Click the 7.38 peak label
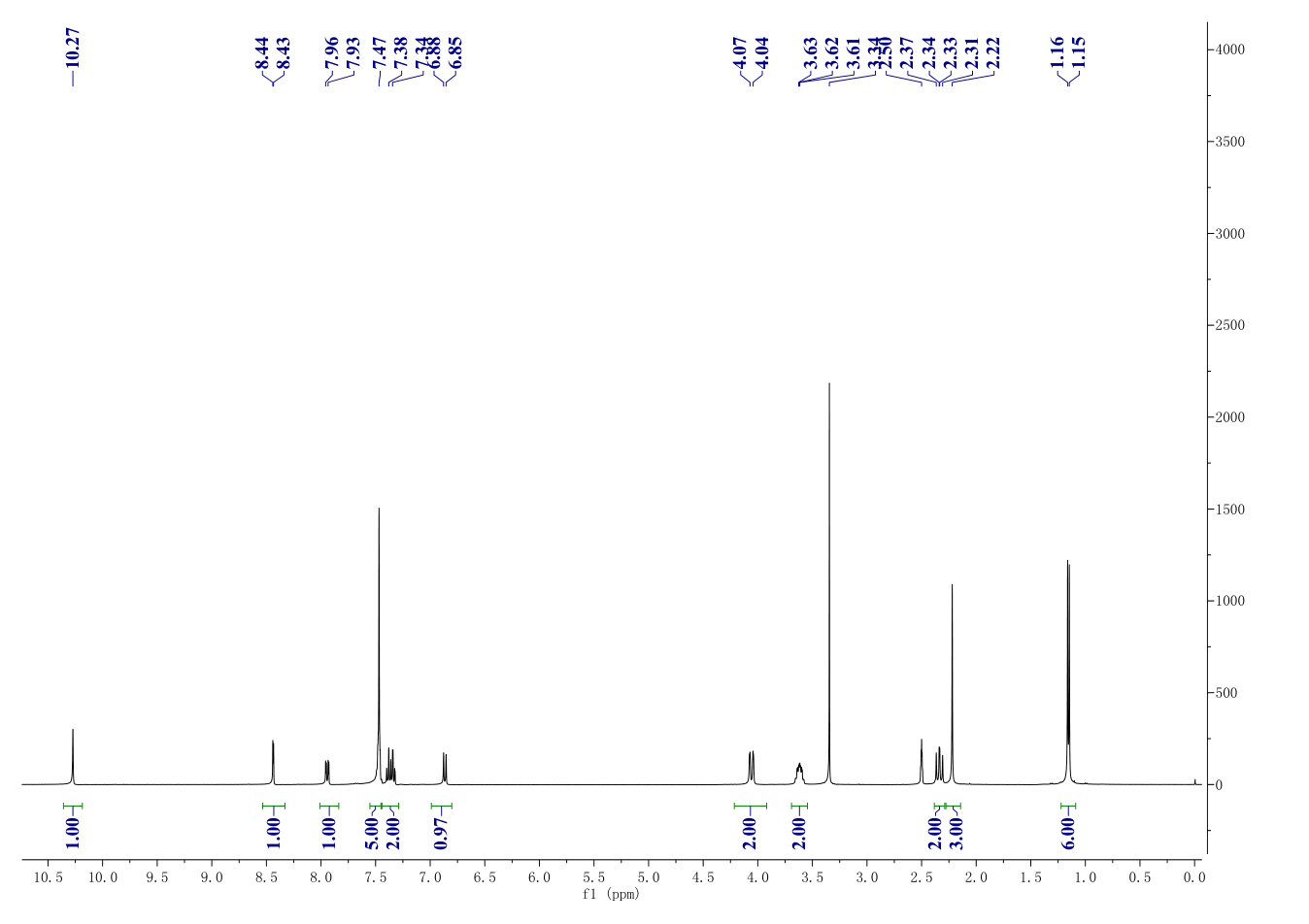The image size is (1309, 924). [400, 52]
